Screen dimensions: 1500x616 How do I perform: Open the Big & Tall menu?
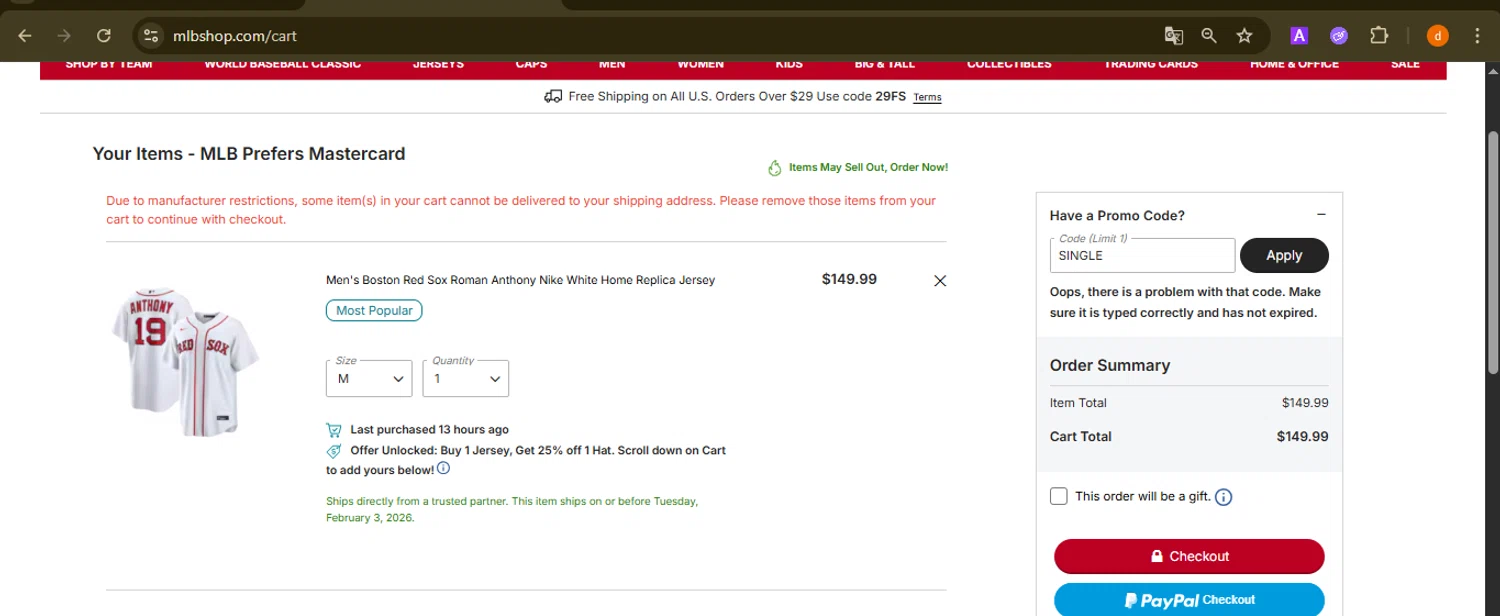pos(885,65)
